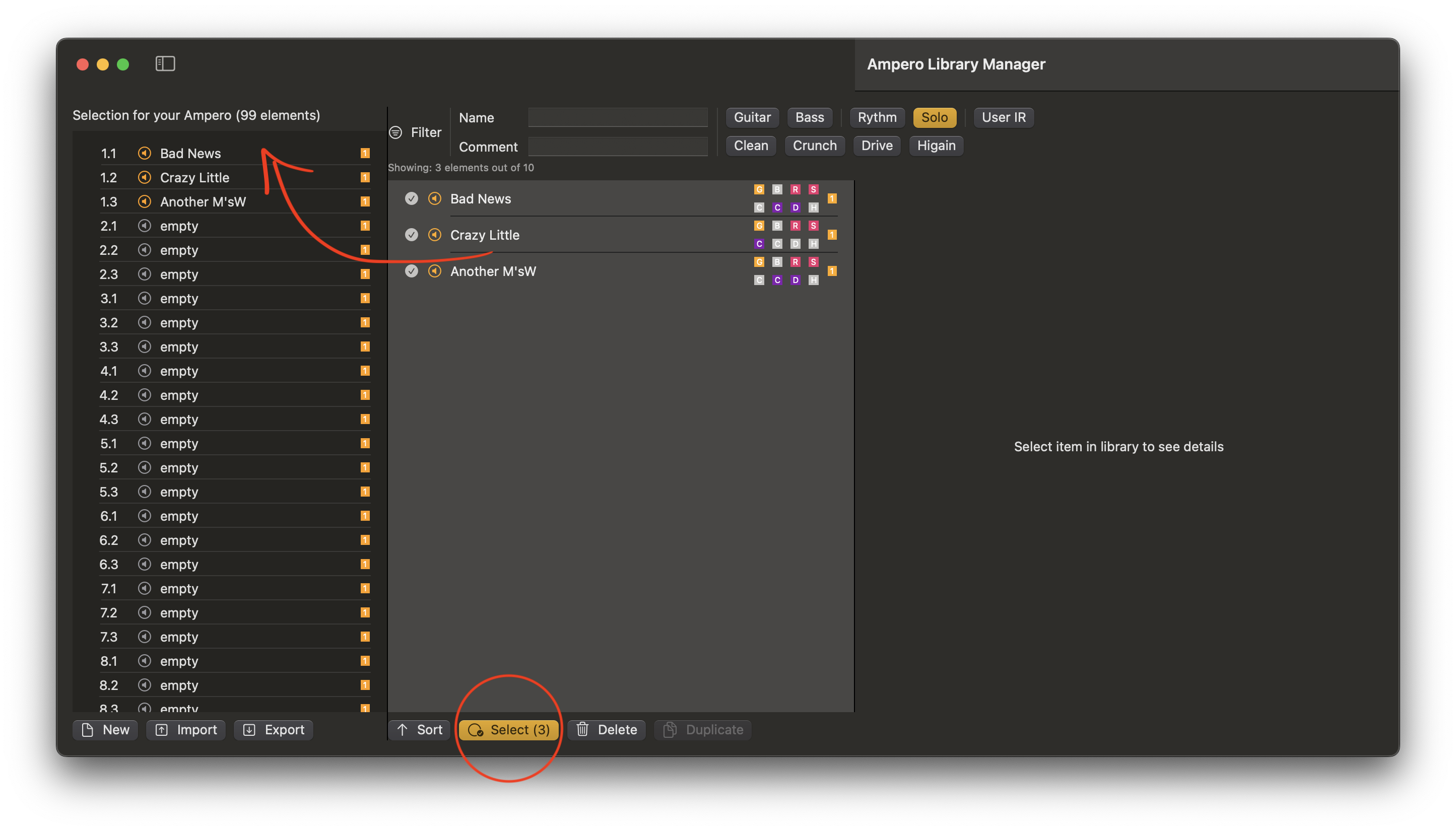Click the Name filter text field
Image resolution: width=1456 pixels, height=831 pixels.
618,117
